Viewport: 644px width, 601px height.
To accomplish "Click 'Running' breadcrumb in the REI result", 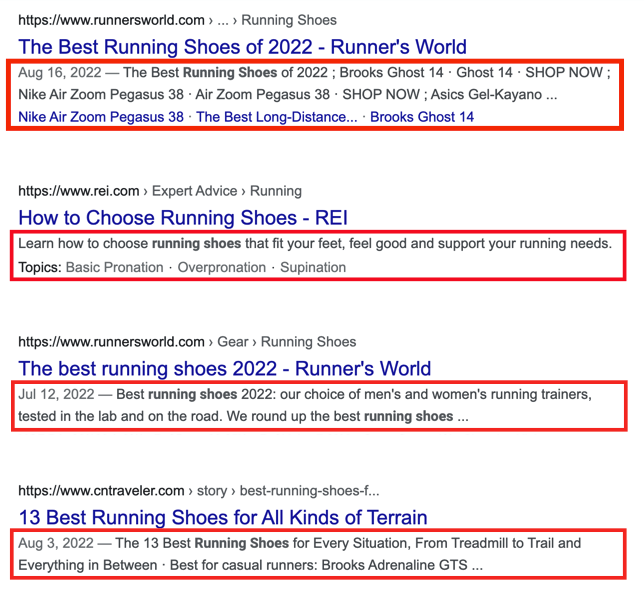I will (276, 191).
